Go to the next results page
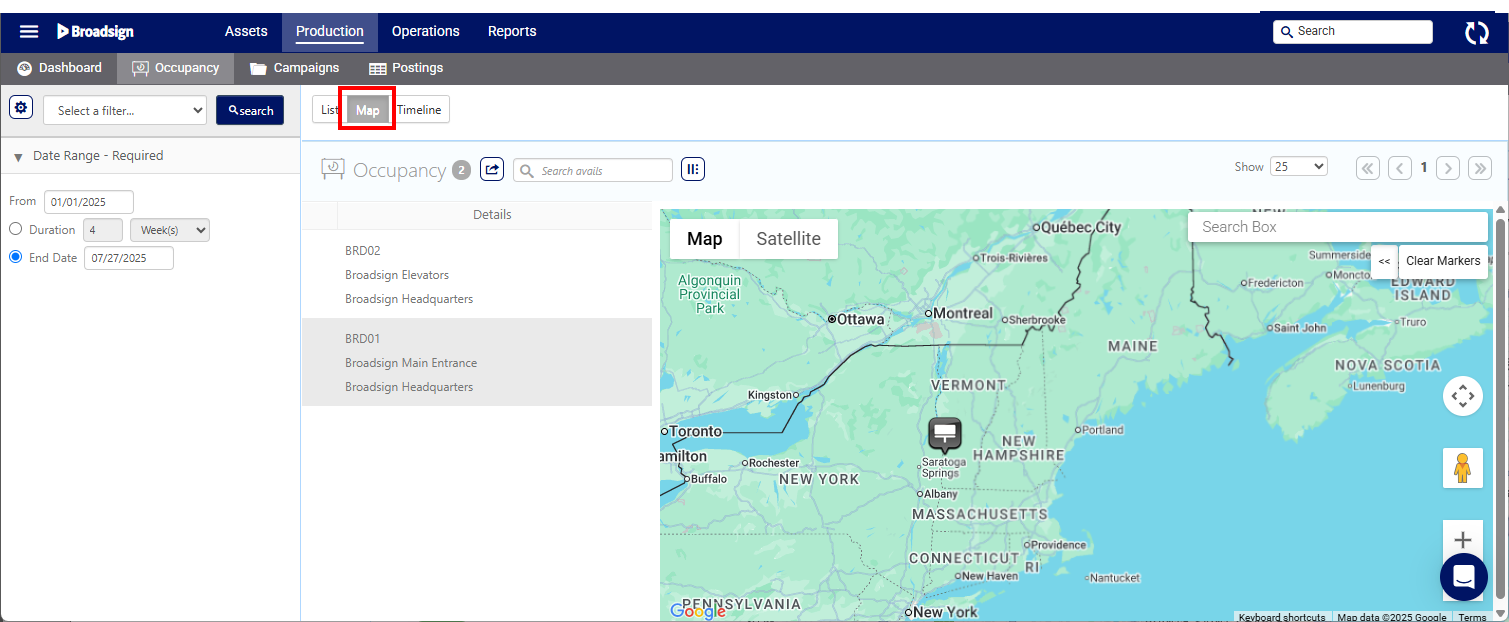This screenshot has height=622, width=1509. point(1448,168)
